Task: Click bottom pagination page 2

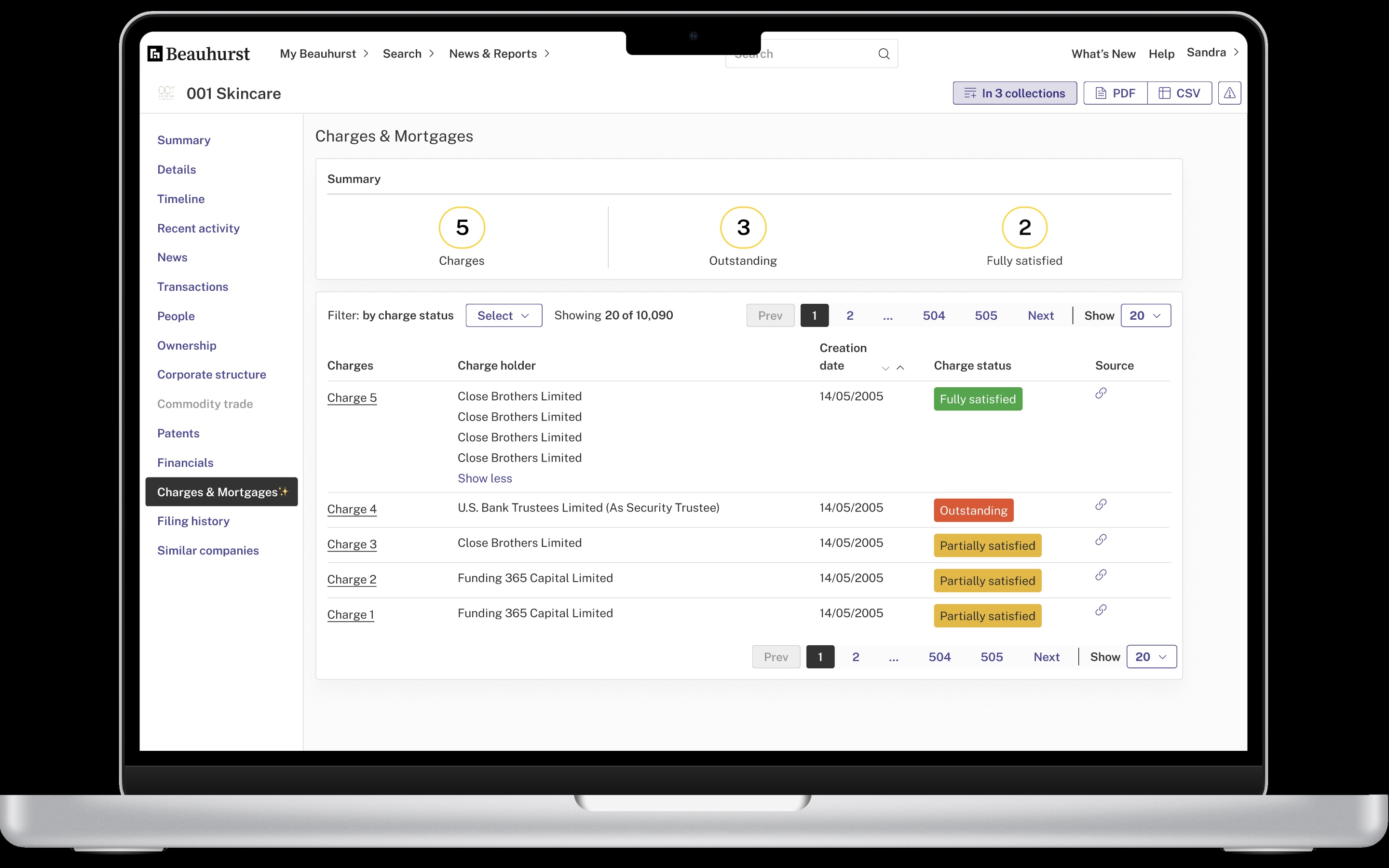Action: pos(856,657)
